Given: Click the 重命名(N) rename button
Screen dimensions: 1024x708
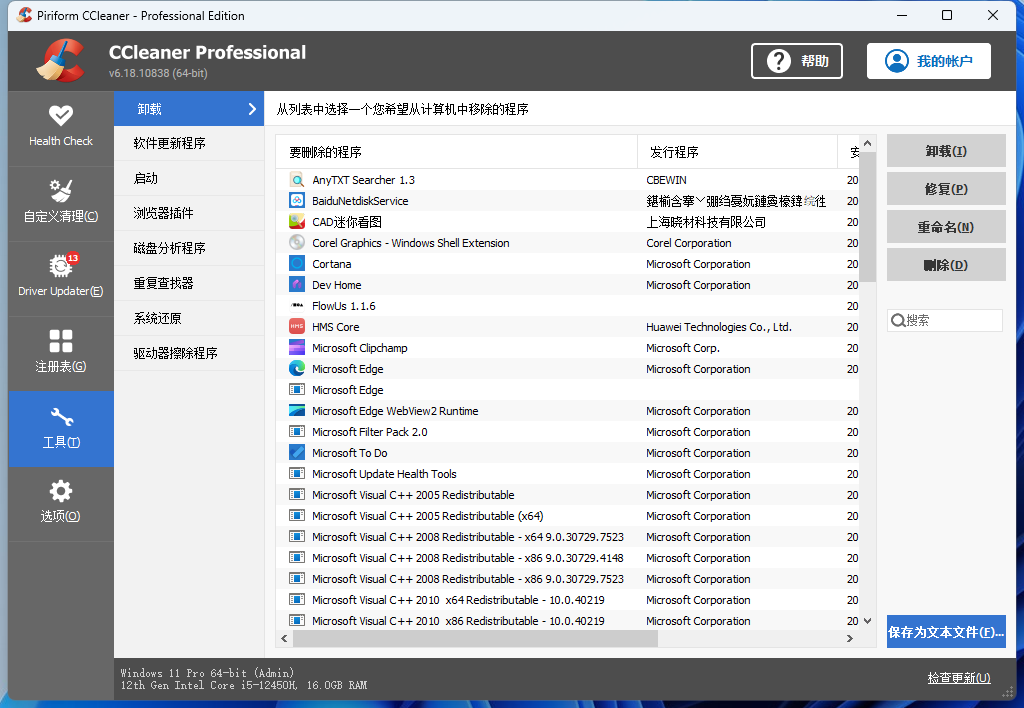Looking at the screenshot, I should click(x=946, y=227).
